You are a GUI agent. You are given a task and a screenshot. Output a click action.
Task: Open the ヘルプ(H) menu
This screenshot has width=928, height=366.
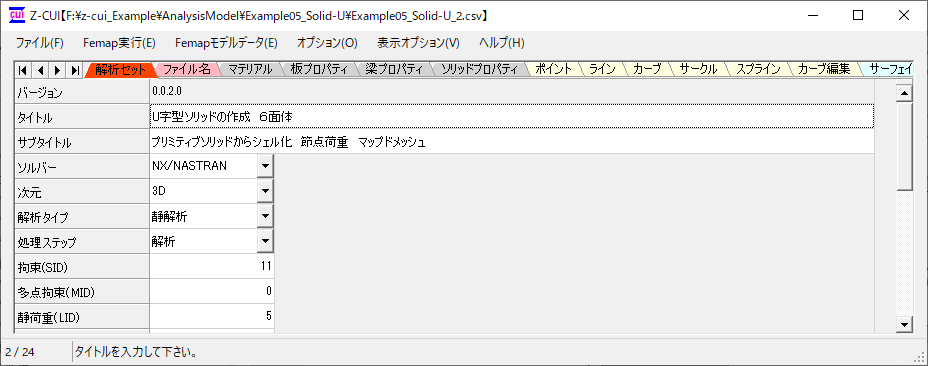tap(501, 43)
